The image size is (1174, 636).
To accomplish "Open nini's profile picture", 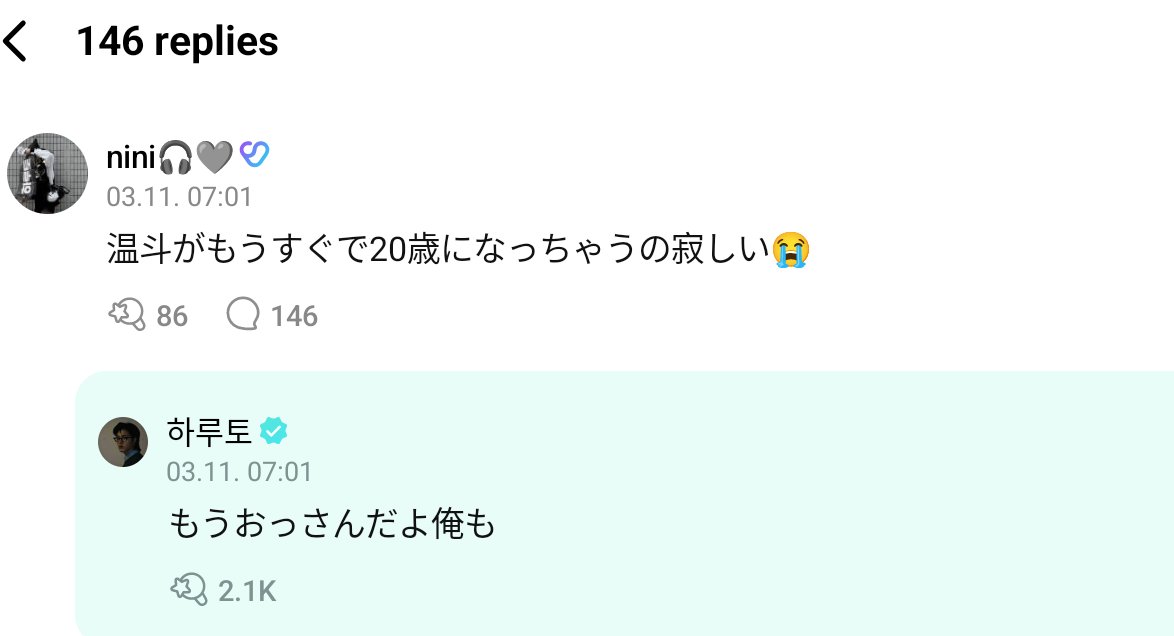I will 47,173.
